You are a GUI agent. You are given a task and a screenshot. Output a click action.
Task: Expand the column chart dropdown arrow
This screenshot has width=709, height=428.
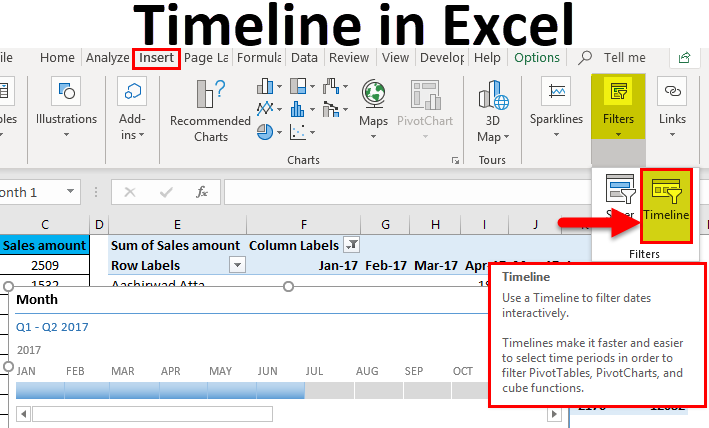[279, 86]
